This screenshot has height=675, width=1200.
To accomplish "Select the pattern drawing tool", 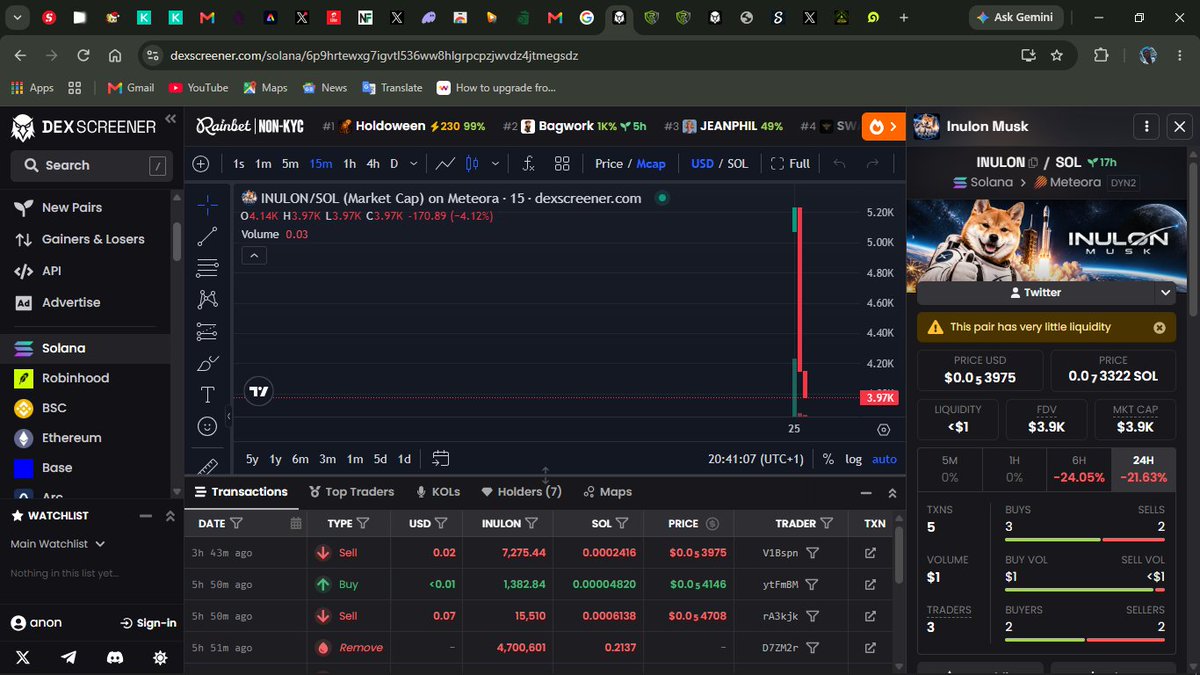I will coord(207,299).
